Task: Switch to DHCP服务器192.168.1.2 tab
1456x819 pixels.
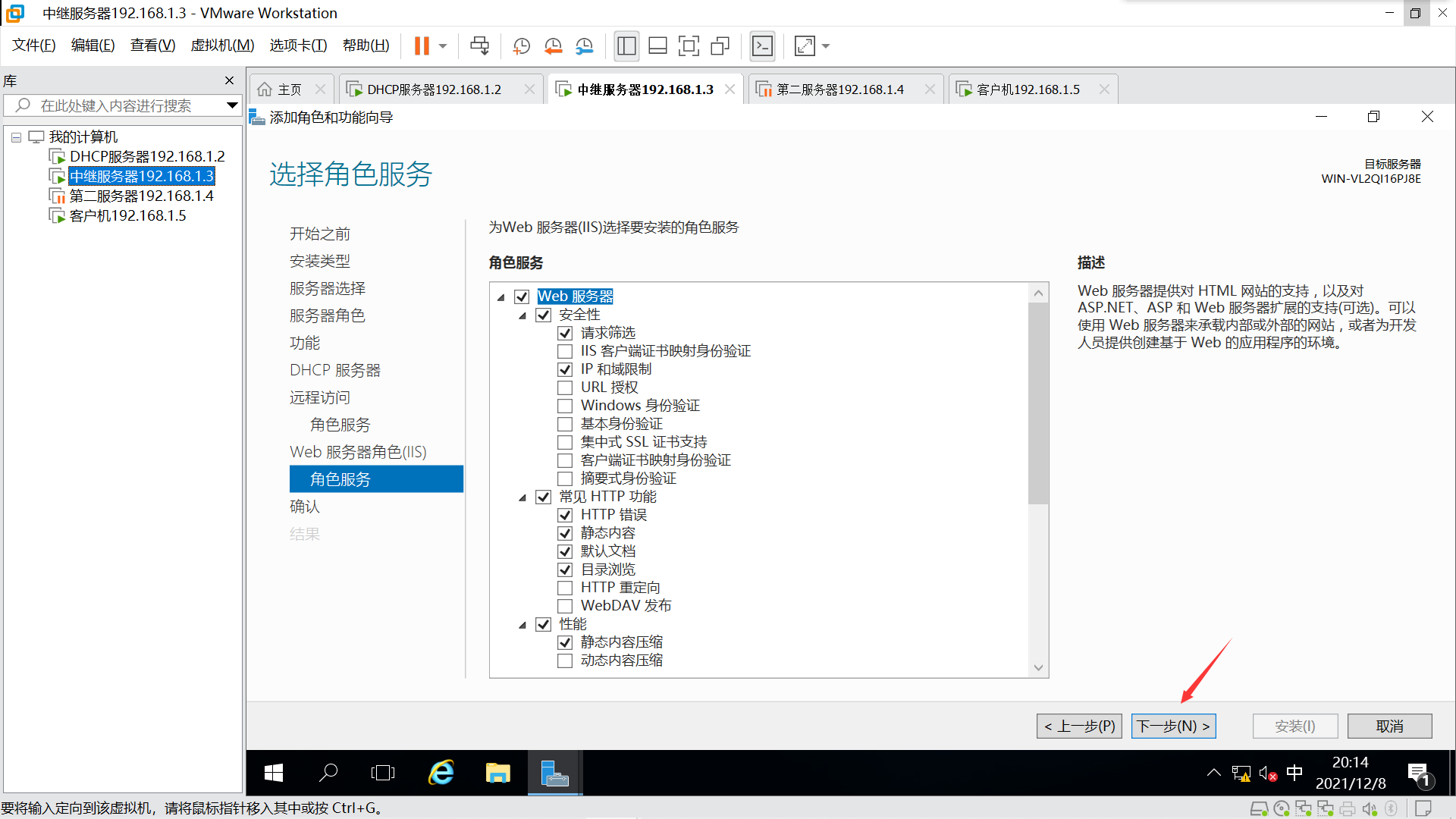Action: pos(434,89)
